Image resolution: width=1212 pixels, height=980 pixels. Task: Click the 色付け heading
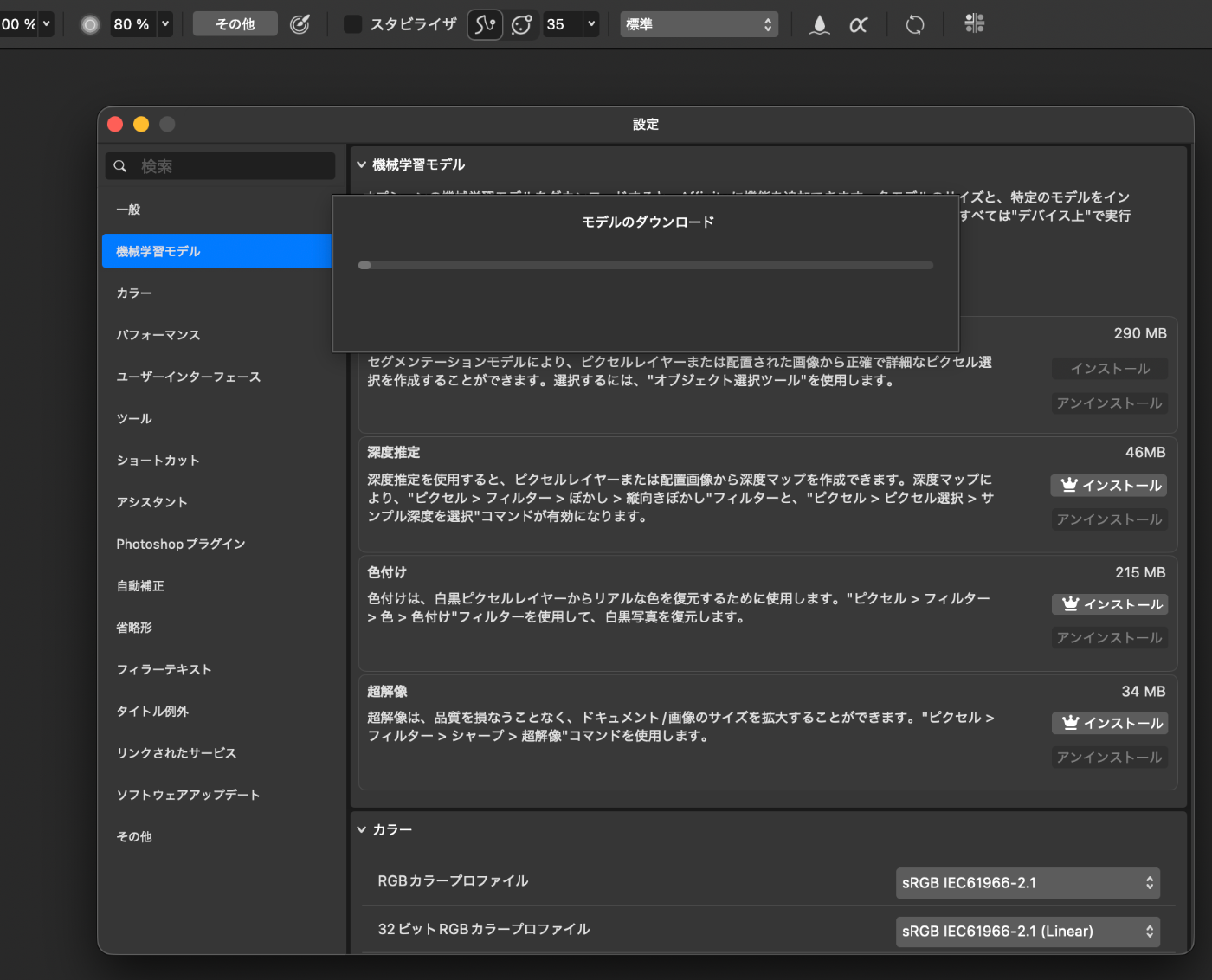387,572
